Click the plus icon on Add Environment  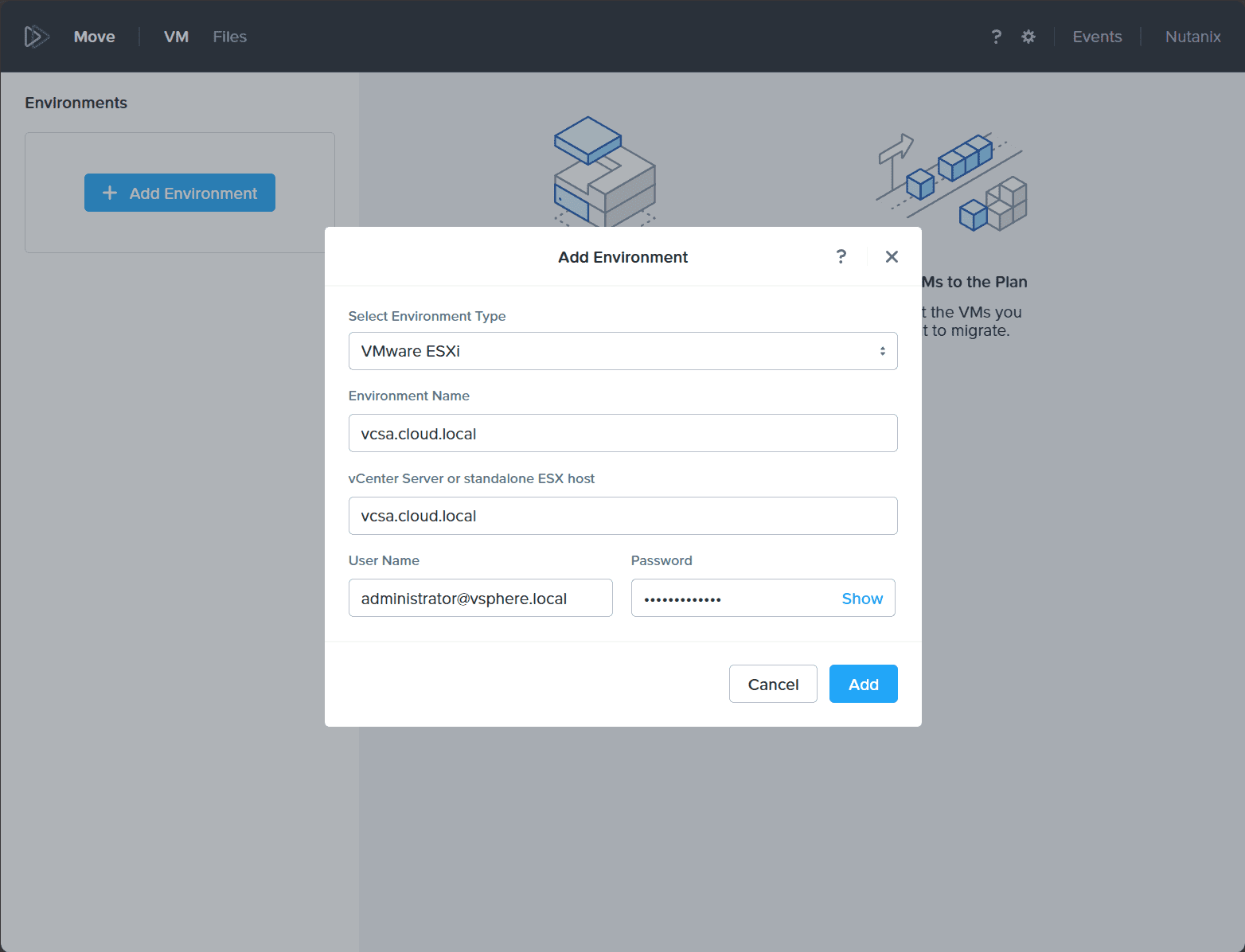(x=110, y=193)
